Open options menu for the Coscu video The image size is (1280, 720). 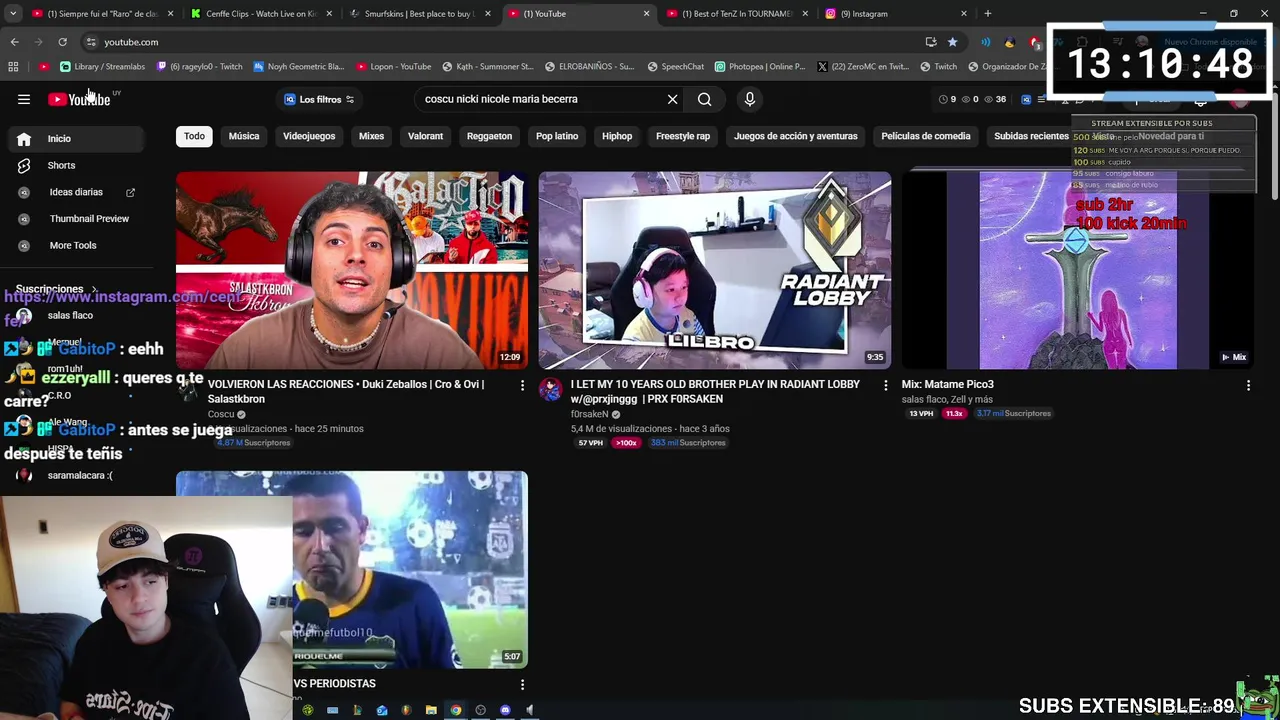(x=522, y=385)
